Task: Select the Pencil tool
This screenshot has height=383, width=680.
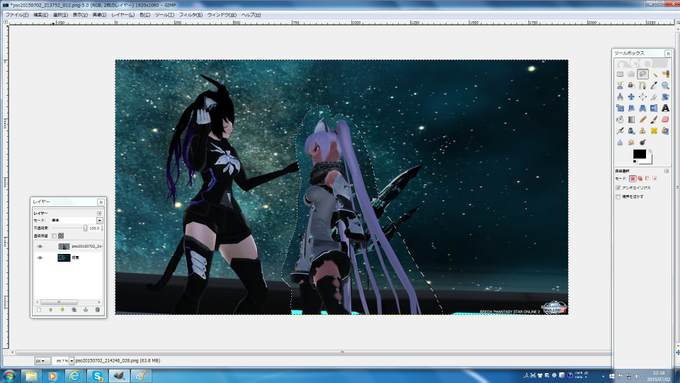Action: (x=643, y=119)
